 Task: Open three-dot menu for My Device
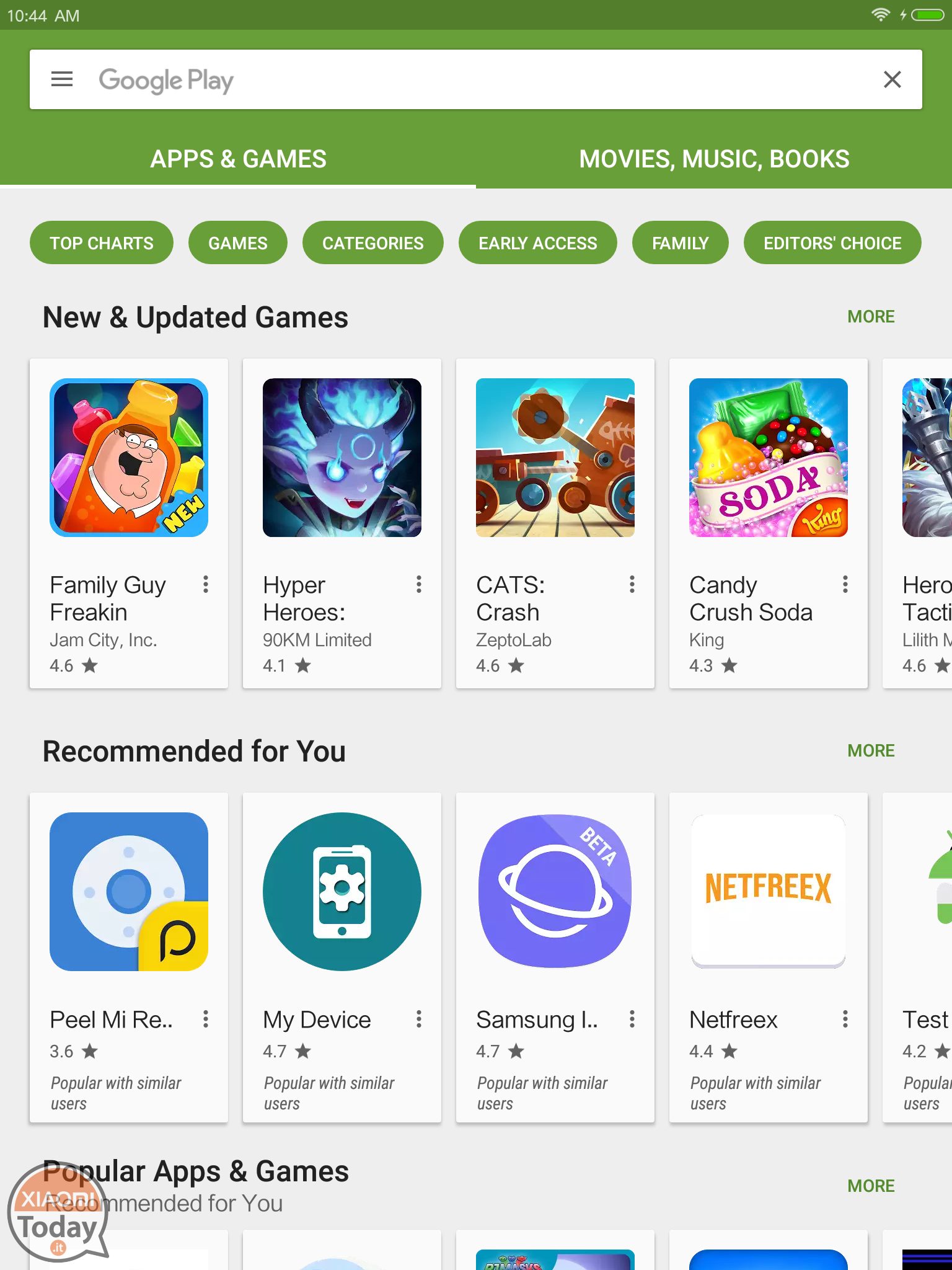pyautogui.click(x=419, y=1019)
